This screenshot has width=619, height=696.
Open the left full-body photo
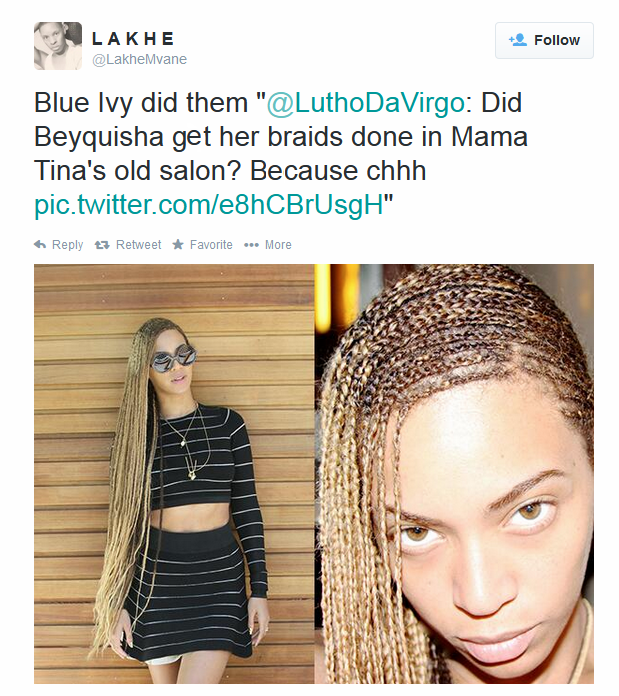coord(174,474)
